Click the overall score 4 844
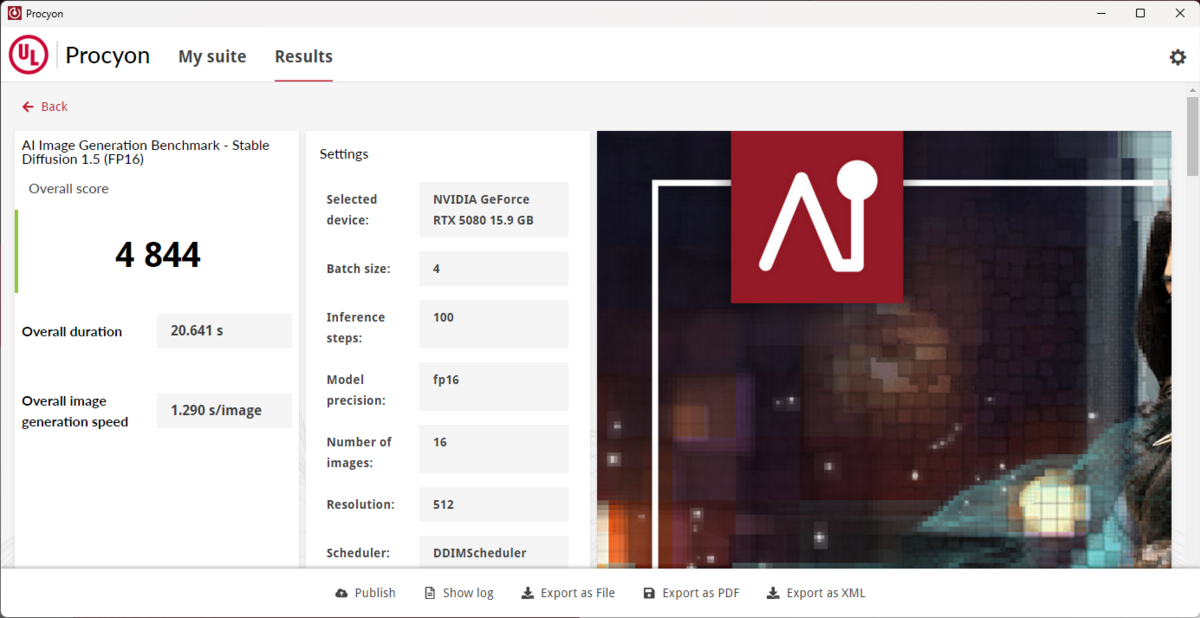The width and height of the screenshot is (1200, 618). coord(158,255)
